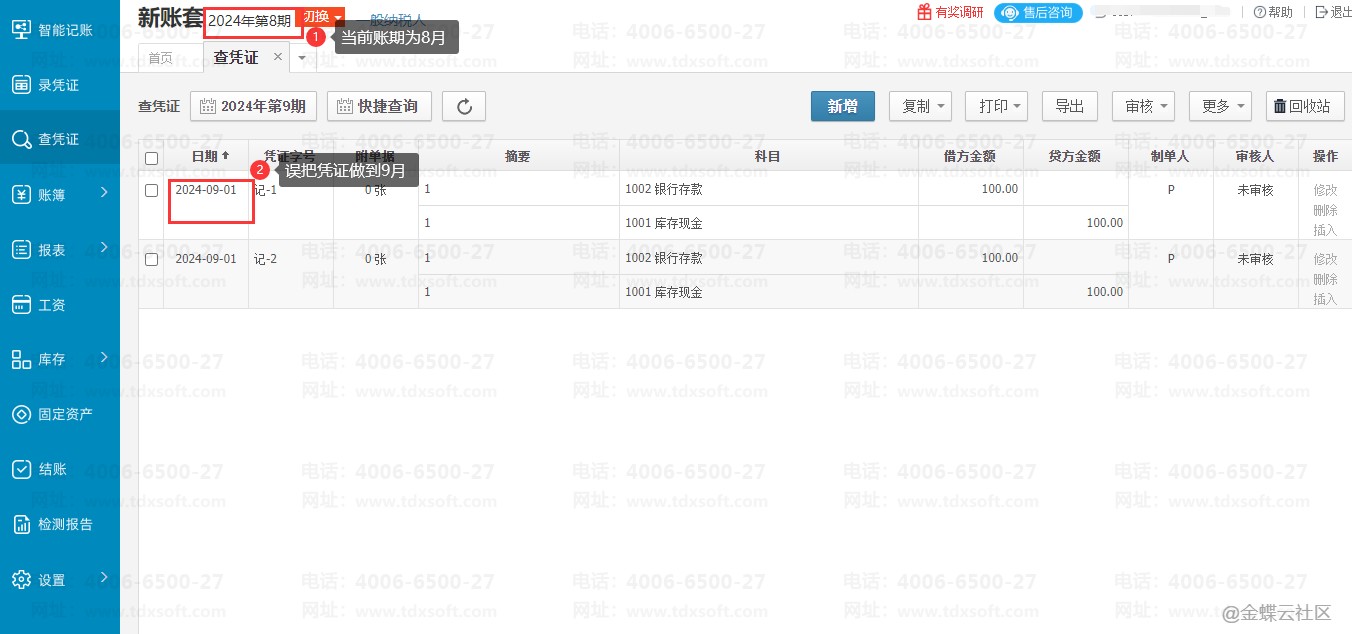Open the 固定资产 fixed assets icon

point(21,414)
